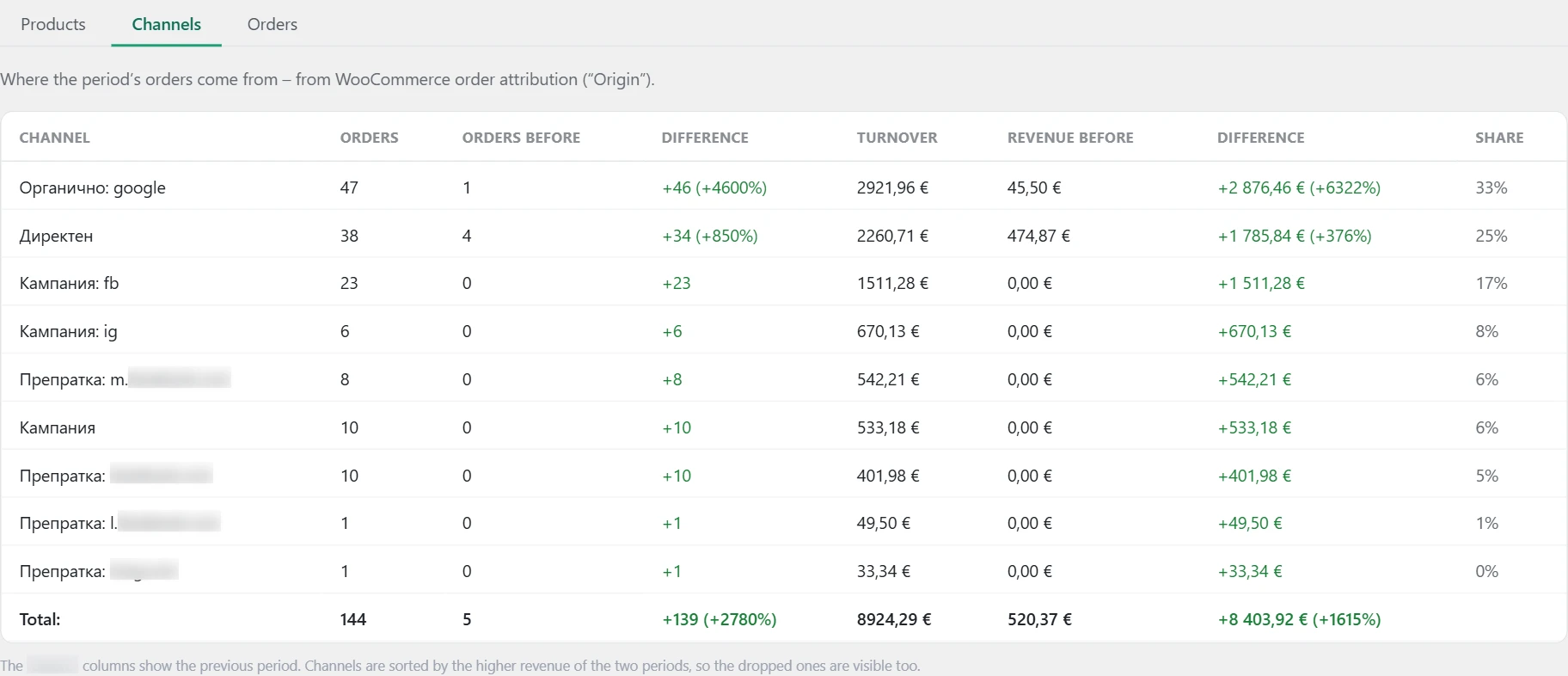Click the CHANNEL column header
This screenshot has height=676, width=1568.
(55, 138)
